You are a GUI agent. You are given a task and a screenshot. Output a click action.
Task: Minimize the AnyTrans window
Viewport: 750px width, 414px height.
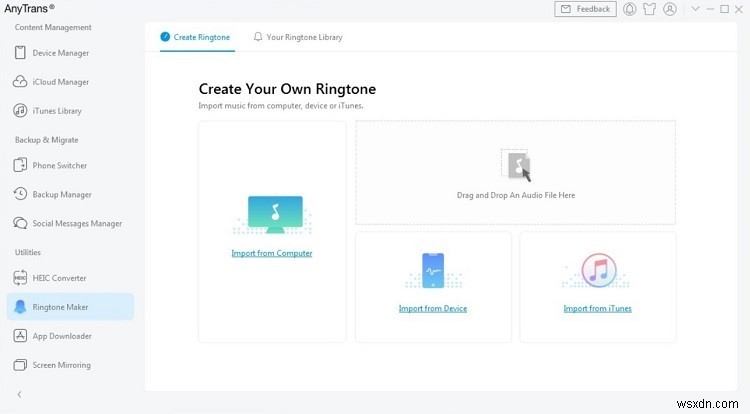click(x=710, y=9)
